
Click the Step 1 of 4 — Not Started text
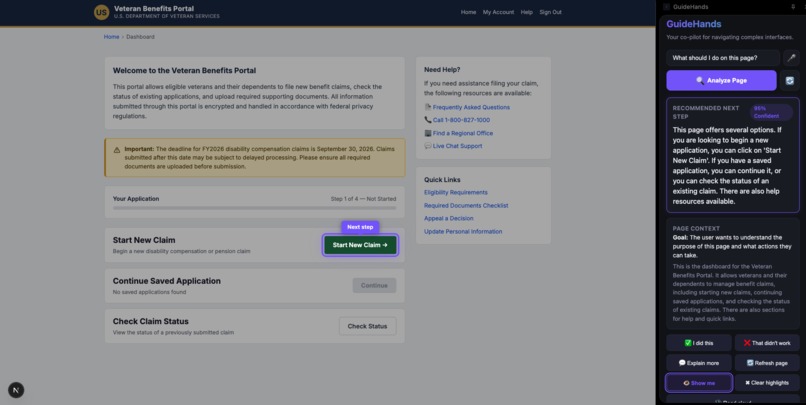[x=363, y=199]
